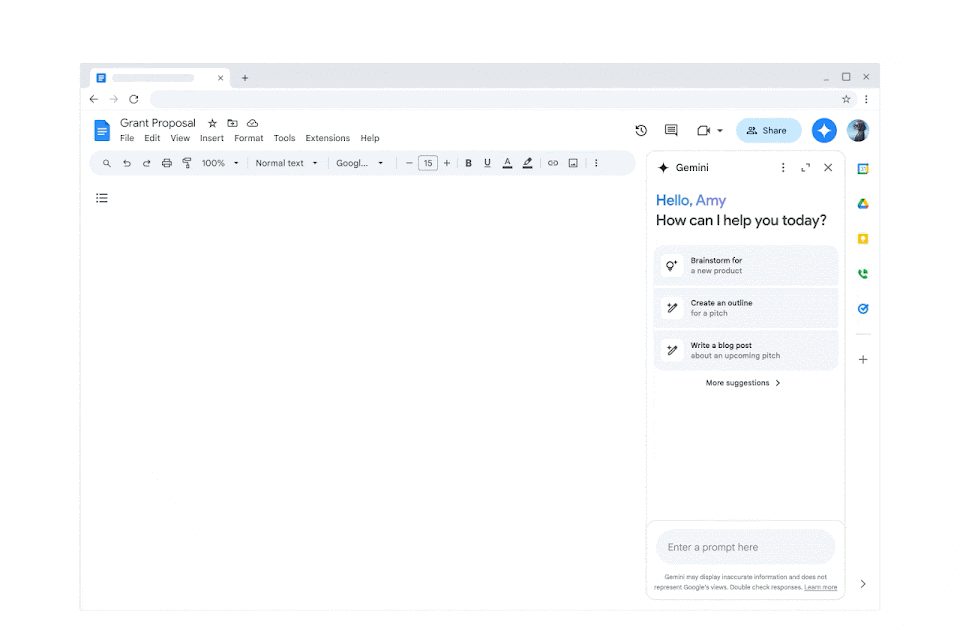Click the paint format roller icon
The image size is (960, 630).
point(187,163)
